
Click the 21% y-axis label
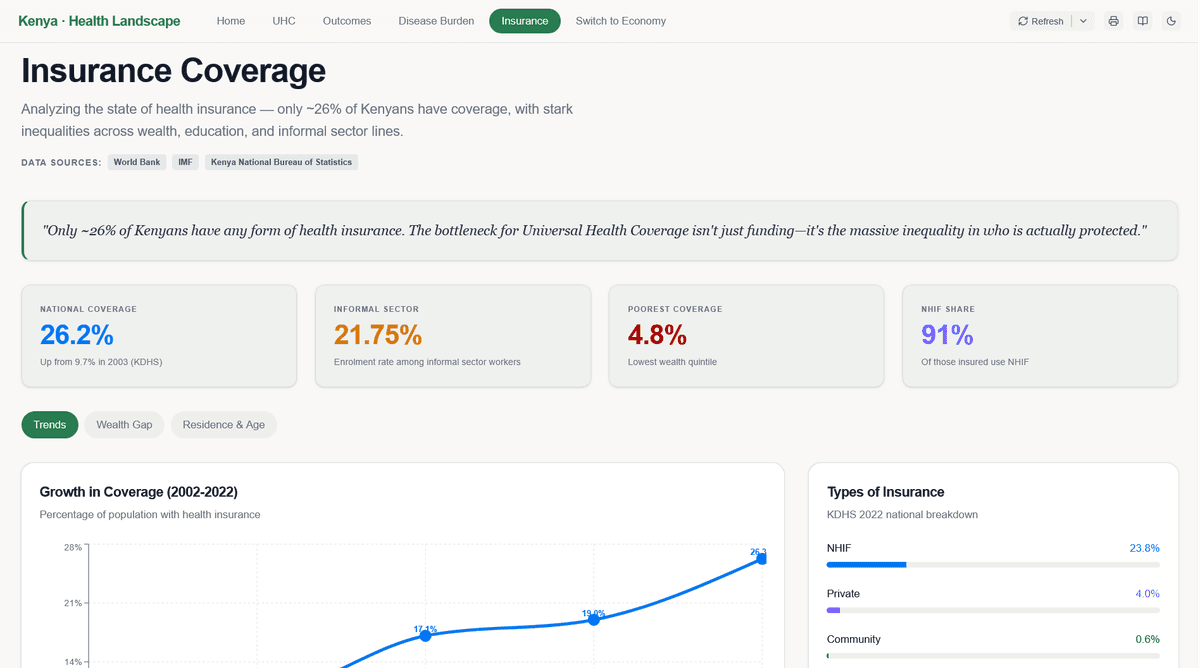[x=73, y=603]
